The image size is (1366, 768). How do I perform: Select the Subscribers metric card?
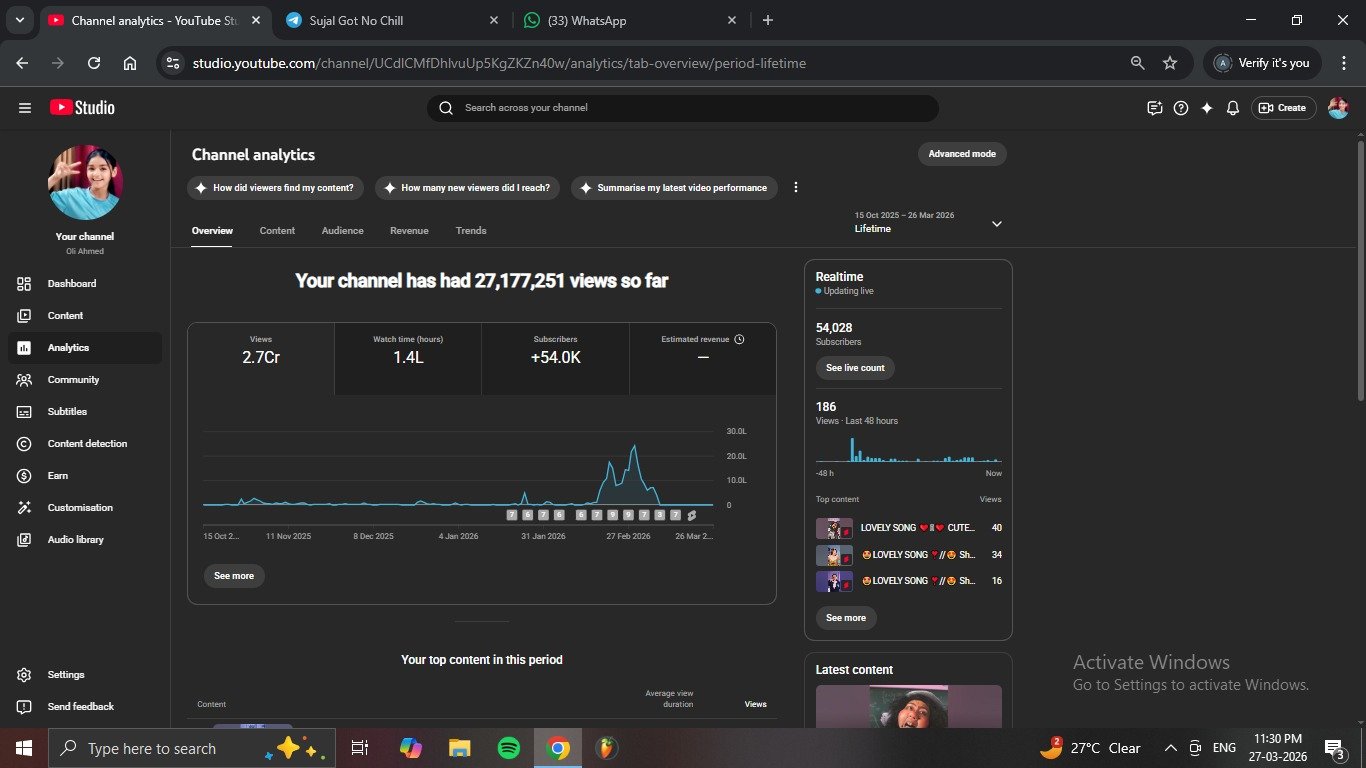click(x=555, y=358)
